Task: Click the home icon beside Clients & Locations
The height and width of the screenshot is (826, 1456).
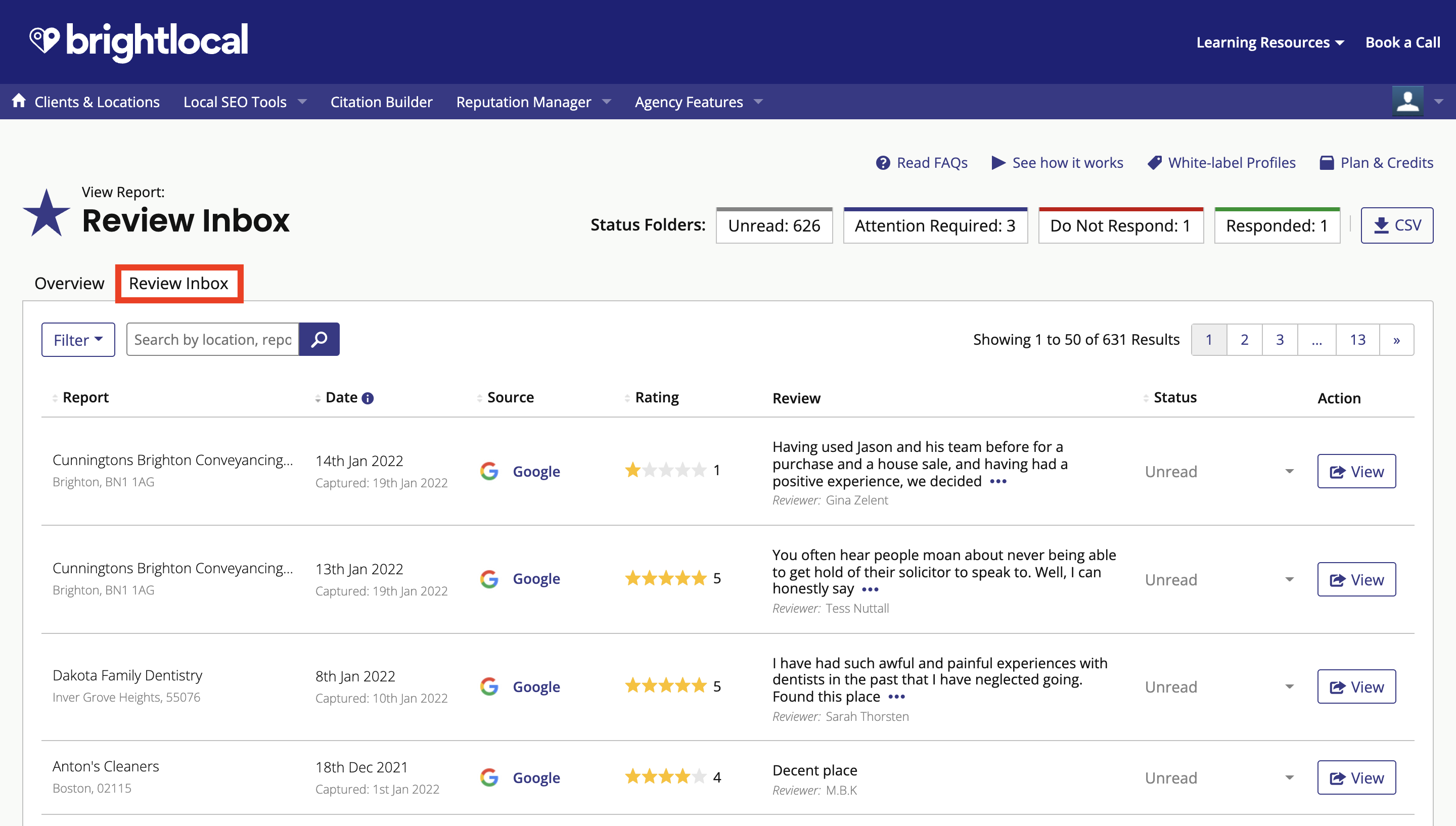Action: [19, 101]
